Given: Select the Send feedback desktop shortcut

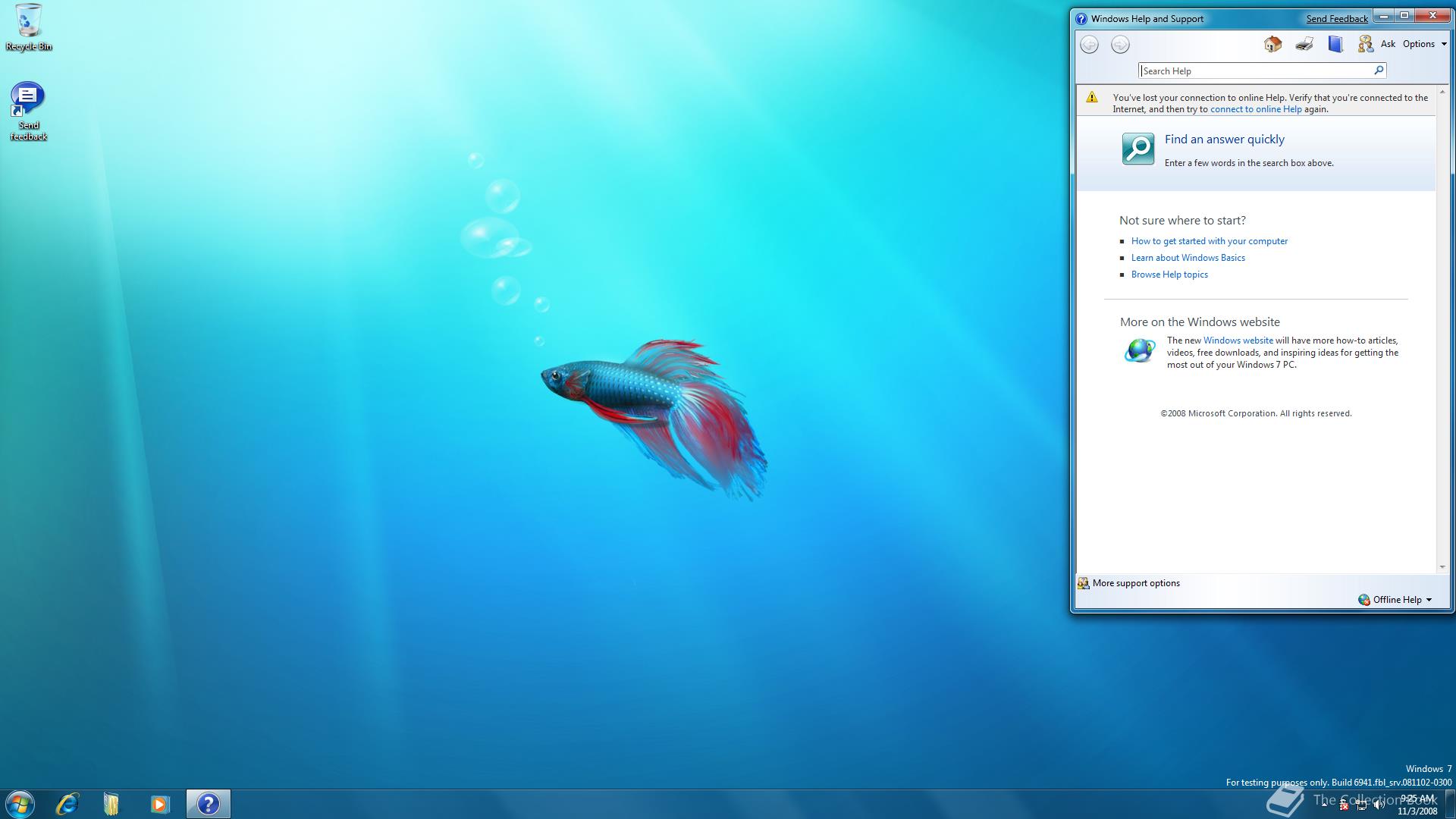Looking at the screenshot, I should [x=28, y=111].
